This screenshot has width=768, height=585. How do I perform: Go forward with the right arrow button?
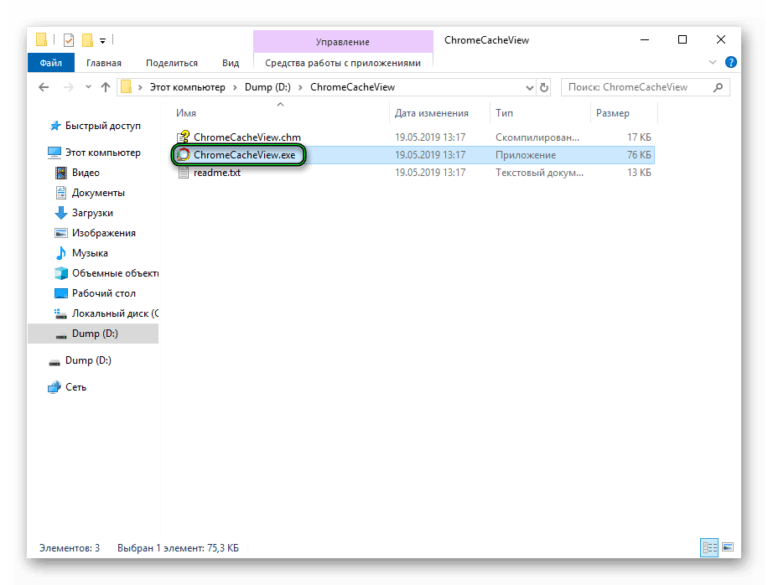[69, 87]
